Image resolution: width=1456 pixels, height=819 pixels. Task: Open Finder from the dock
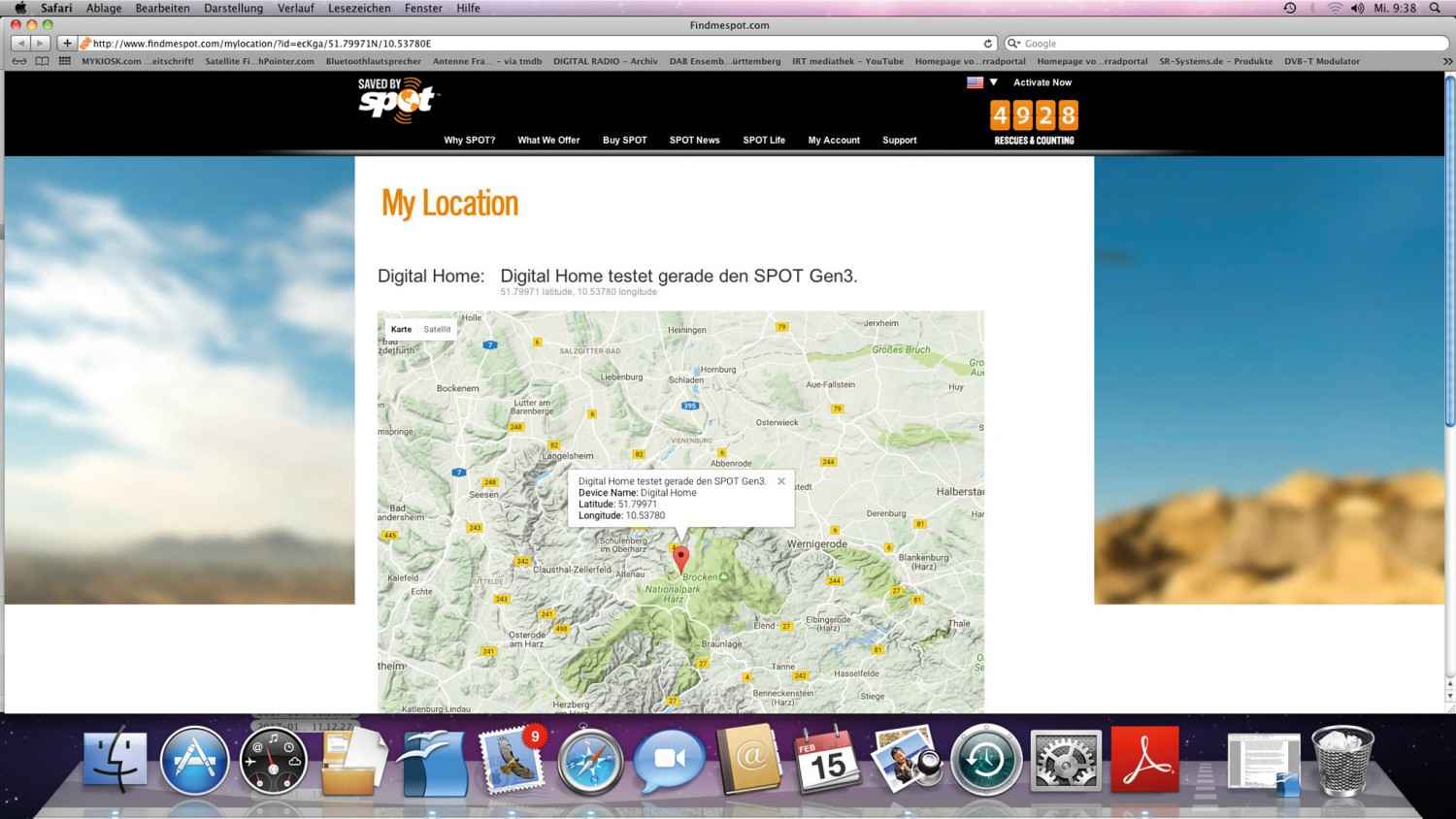[116, 760]
